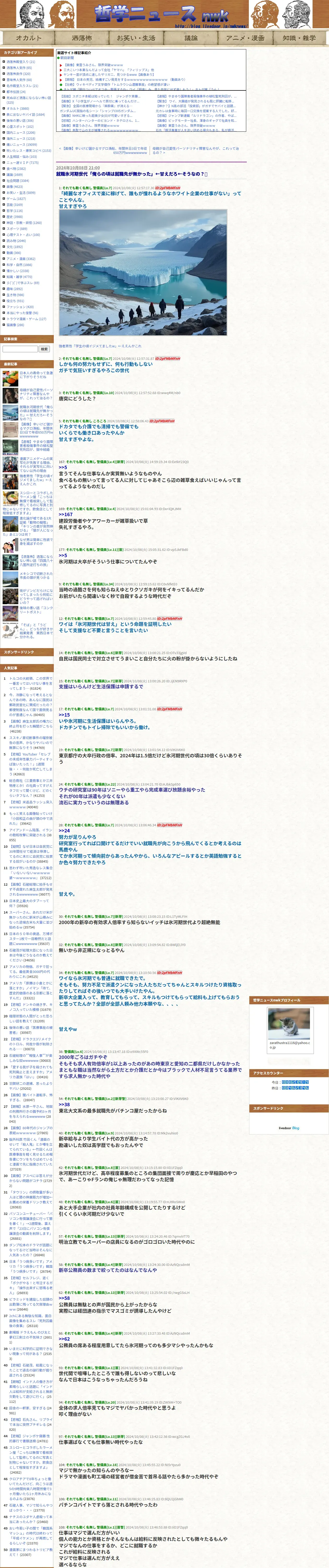Open the 議論 navigation tab
The image size is (329, 1568).
tap(191, 38)
